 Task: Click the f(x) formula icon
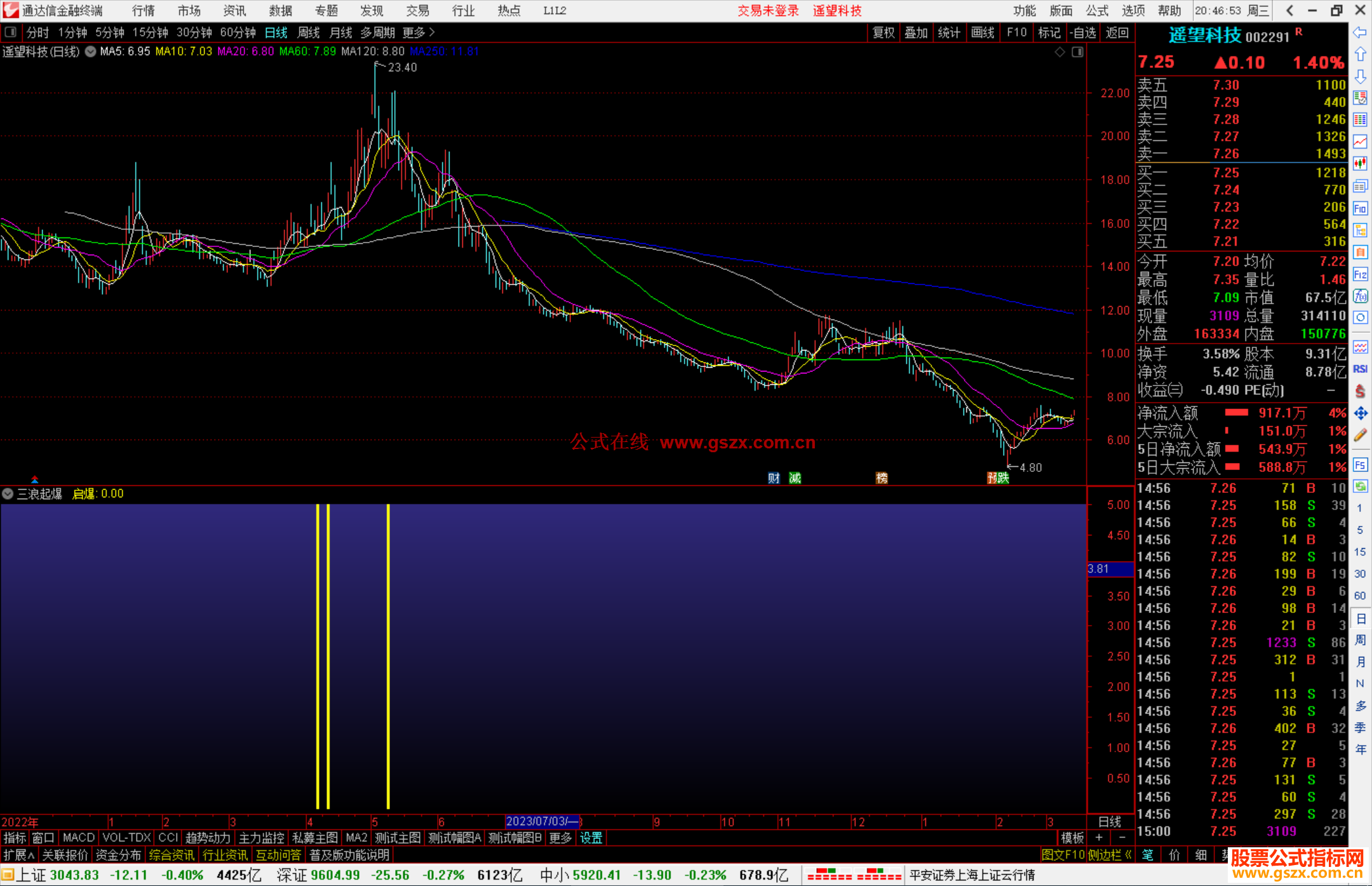click(1360, 296)
